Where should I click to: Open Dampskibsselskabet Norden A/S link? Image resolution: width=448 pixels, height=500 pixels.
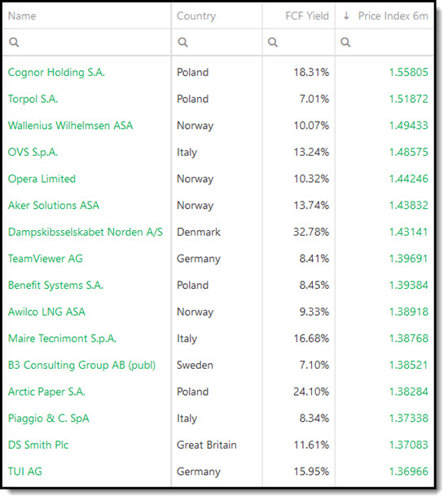pos(85,232)
